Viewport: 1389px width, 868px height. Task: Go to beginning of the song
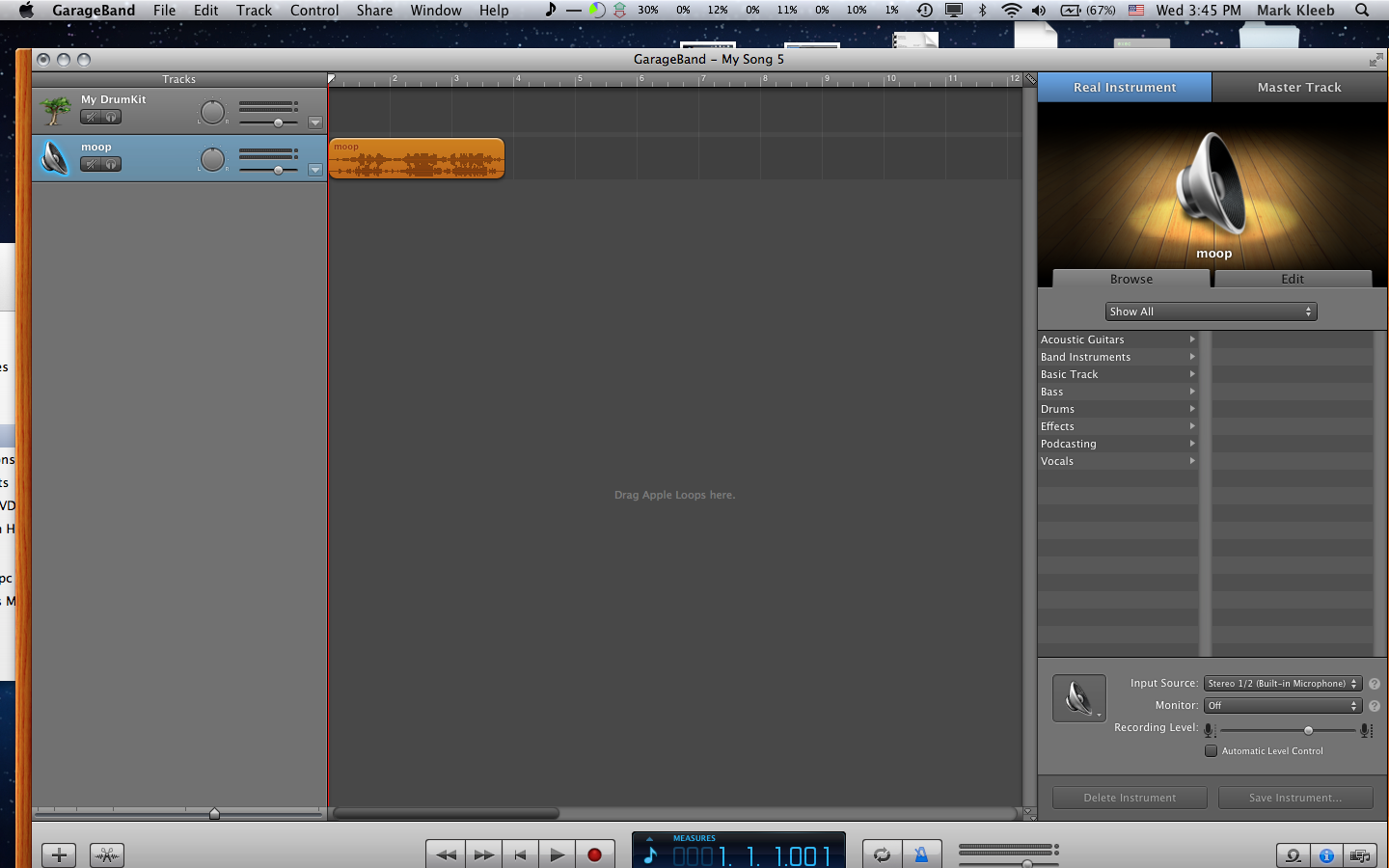pyautogui.click(x=520, y=854)
